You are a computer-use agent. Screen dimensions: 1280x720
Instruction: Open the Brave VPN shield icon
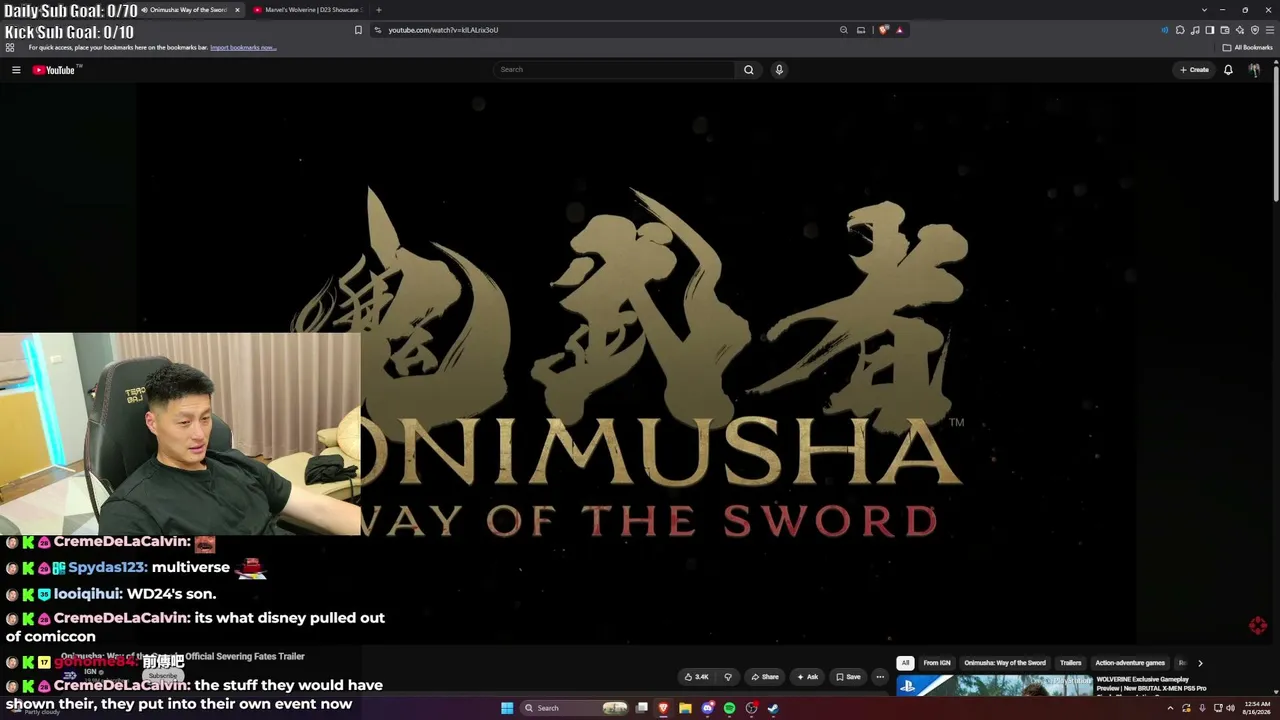click(1255, 30)
